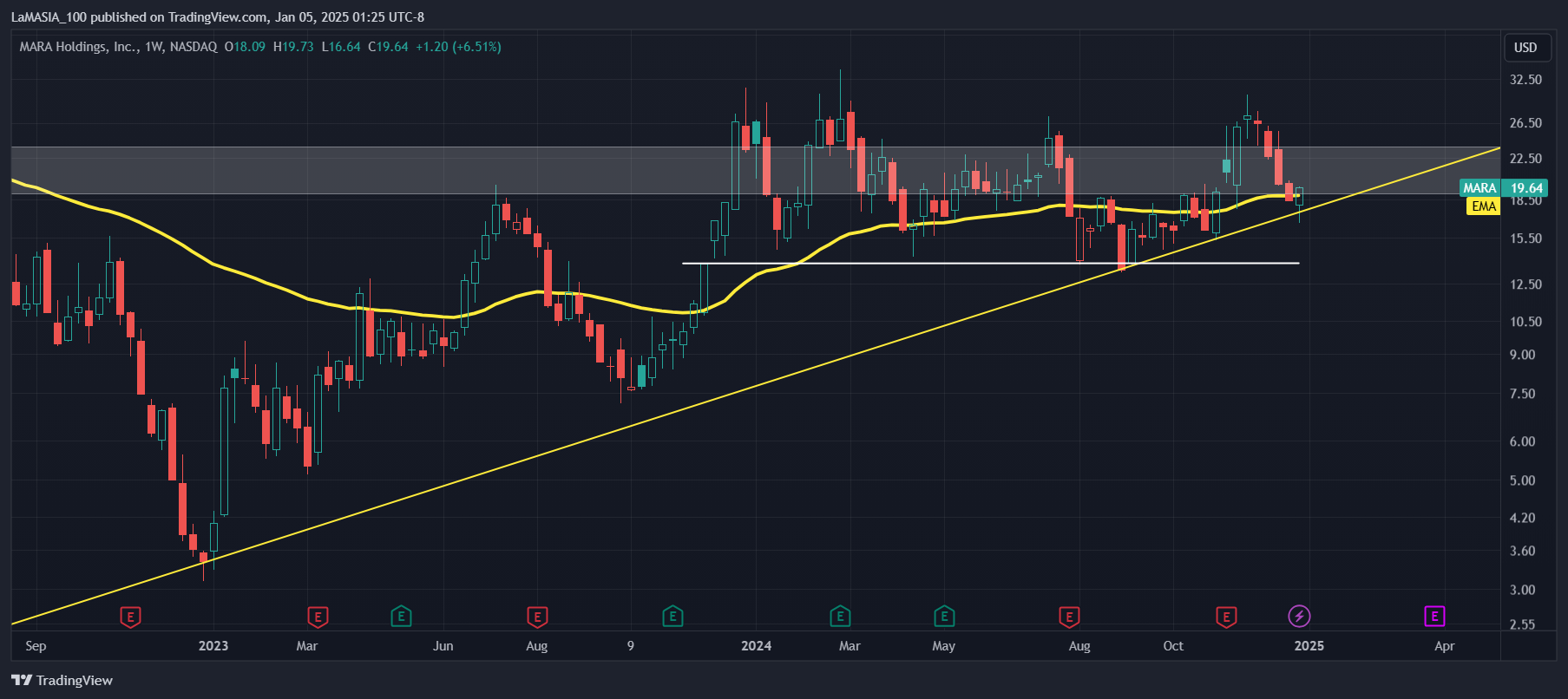Click the open value O18.09
Image resolution: width=1568 pixels, height=699 pixels.
(245, 47)
